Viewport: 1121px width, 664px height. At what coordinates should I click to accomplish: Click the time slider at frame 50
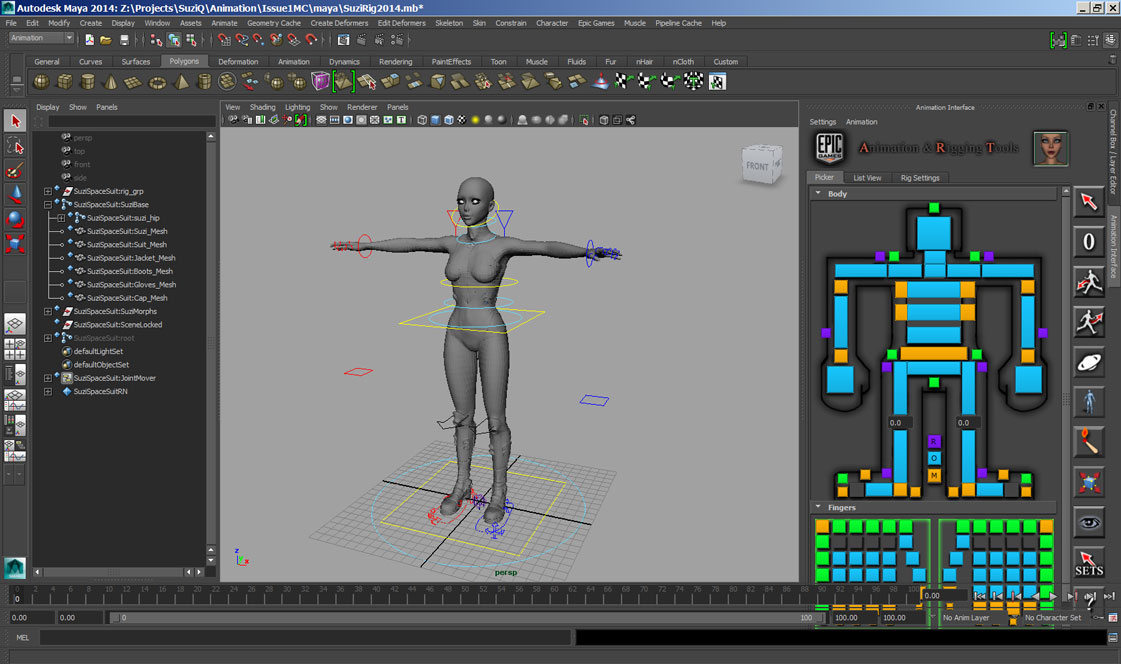[465, 595]
